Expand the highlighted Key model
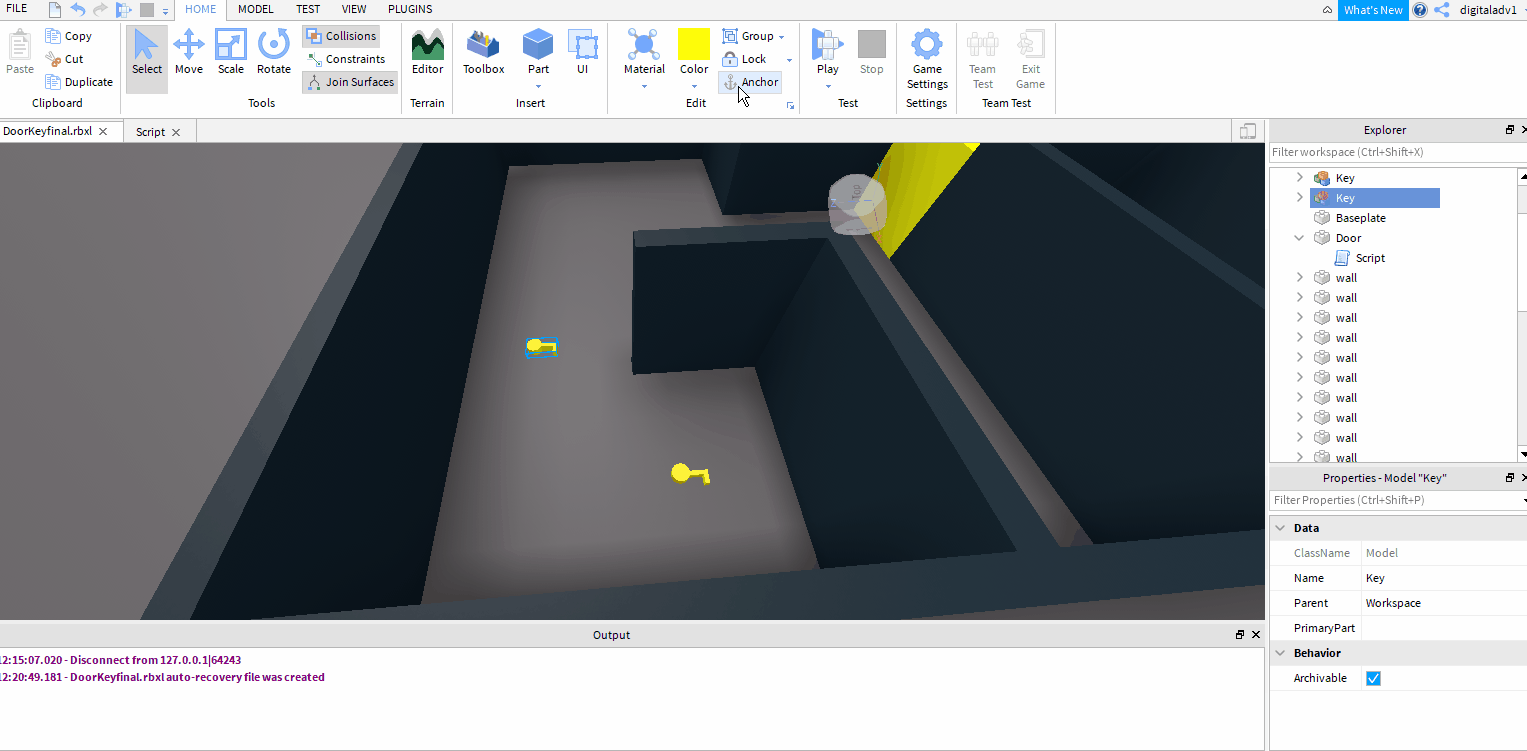 [x=1299, y=198]
